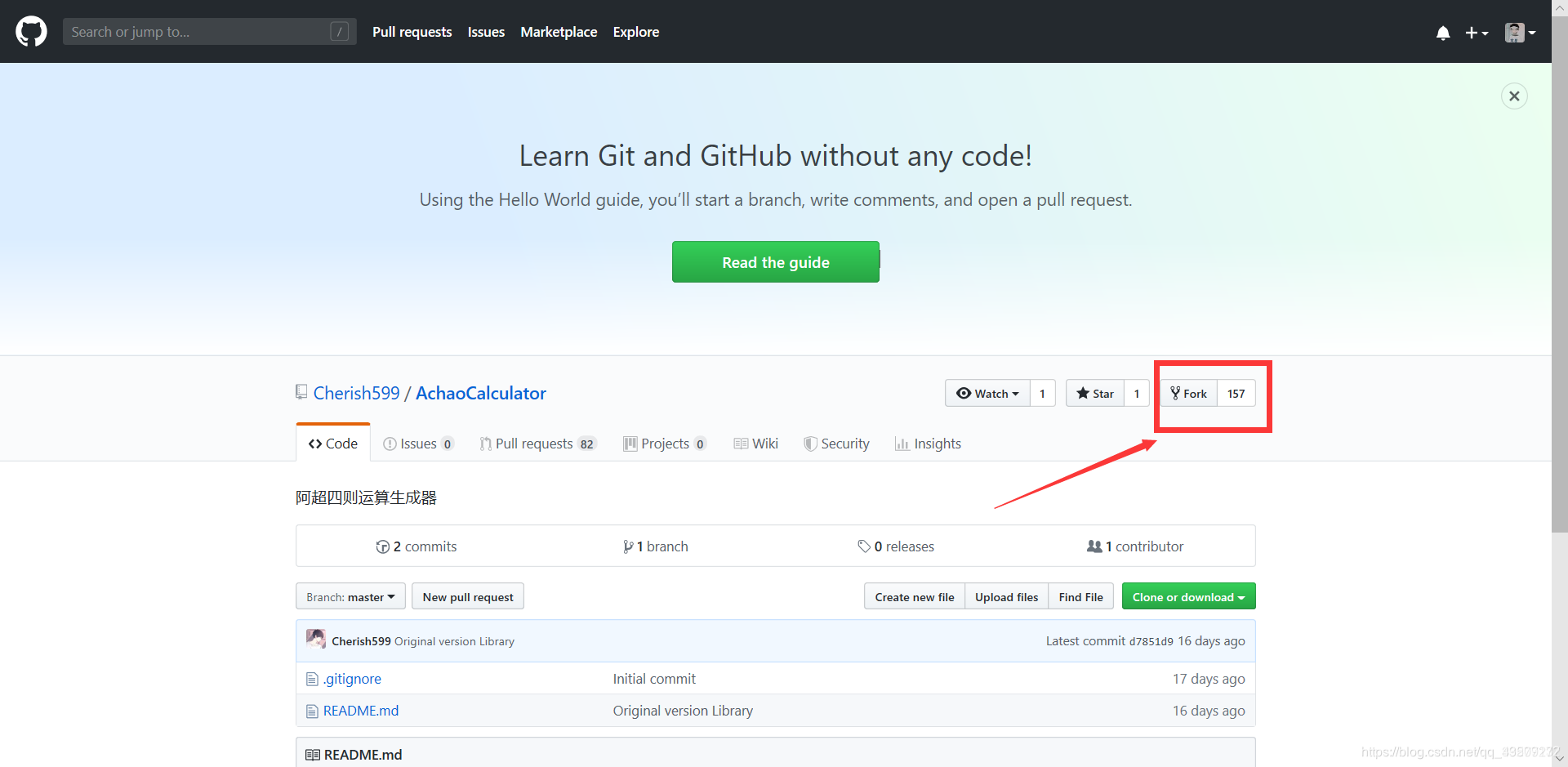Image resolution: width=1568 pixels, height=767 pixels.
Task: Open the README.md file
Action: [x=361, y=710]
